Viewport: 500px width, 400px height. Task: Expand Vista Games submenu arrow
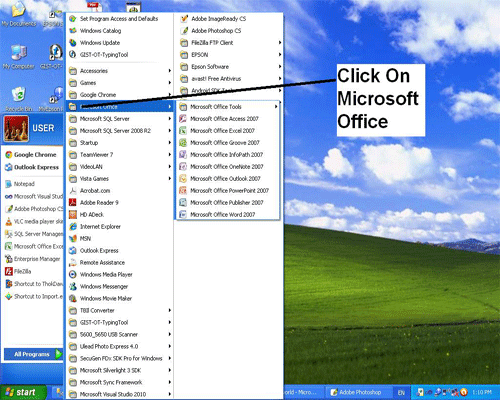(170, 178)
